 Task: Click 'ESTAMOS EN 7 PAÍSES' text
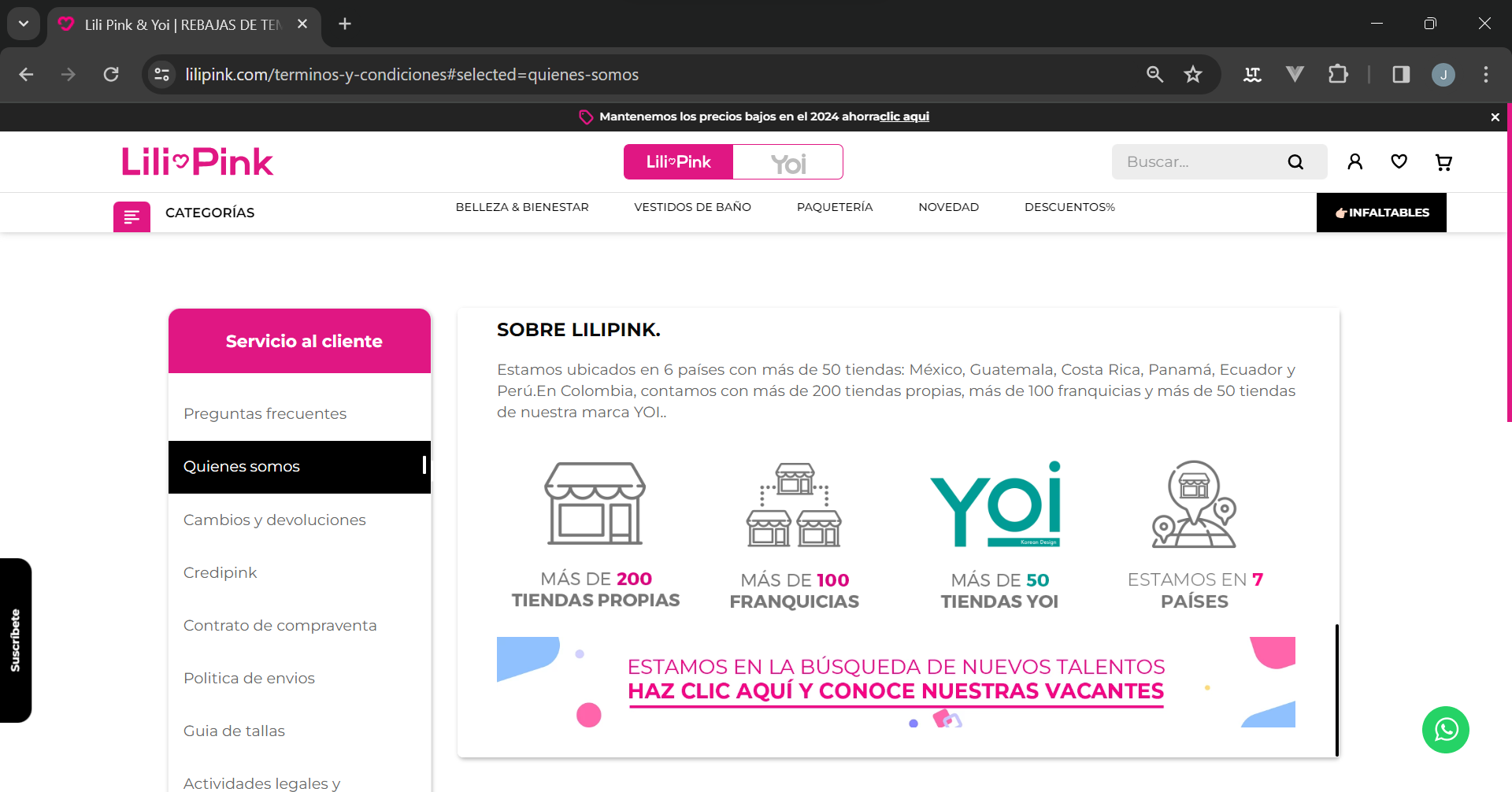[1195, 590]
